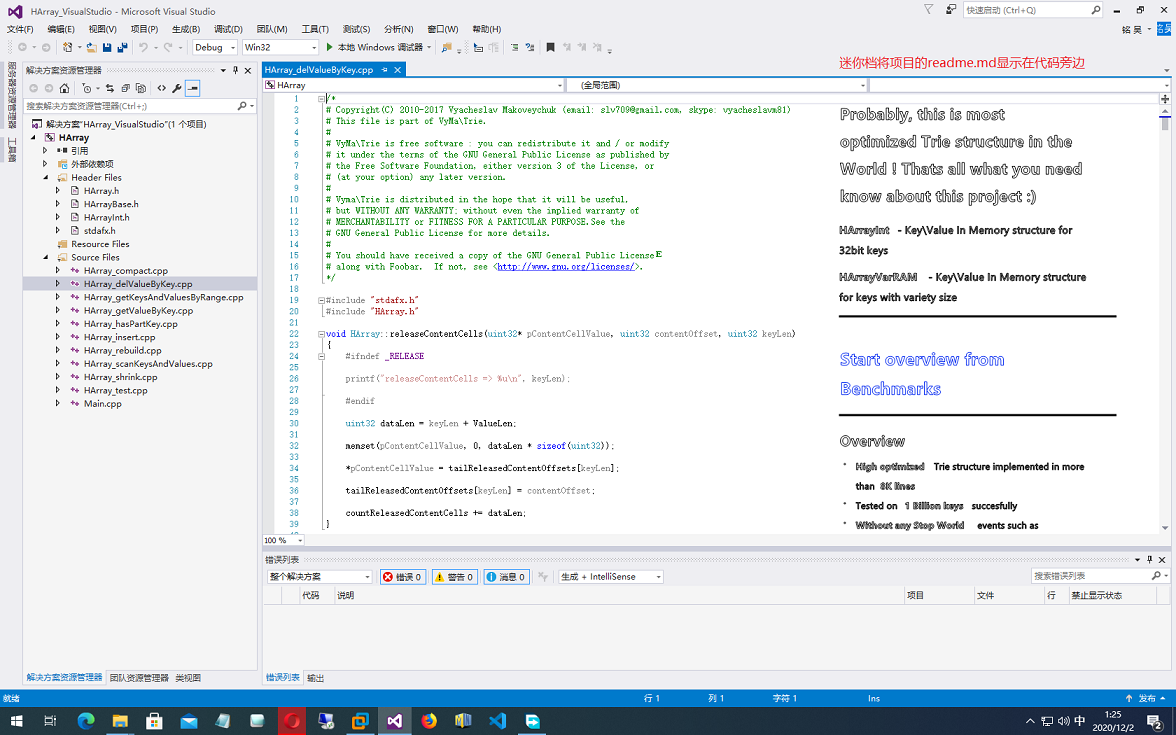Click the Find in Files toolbar icon

(x=446, y=47)
